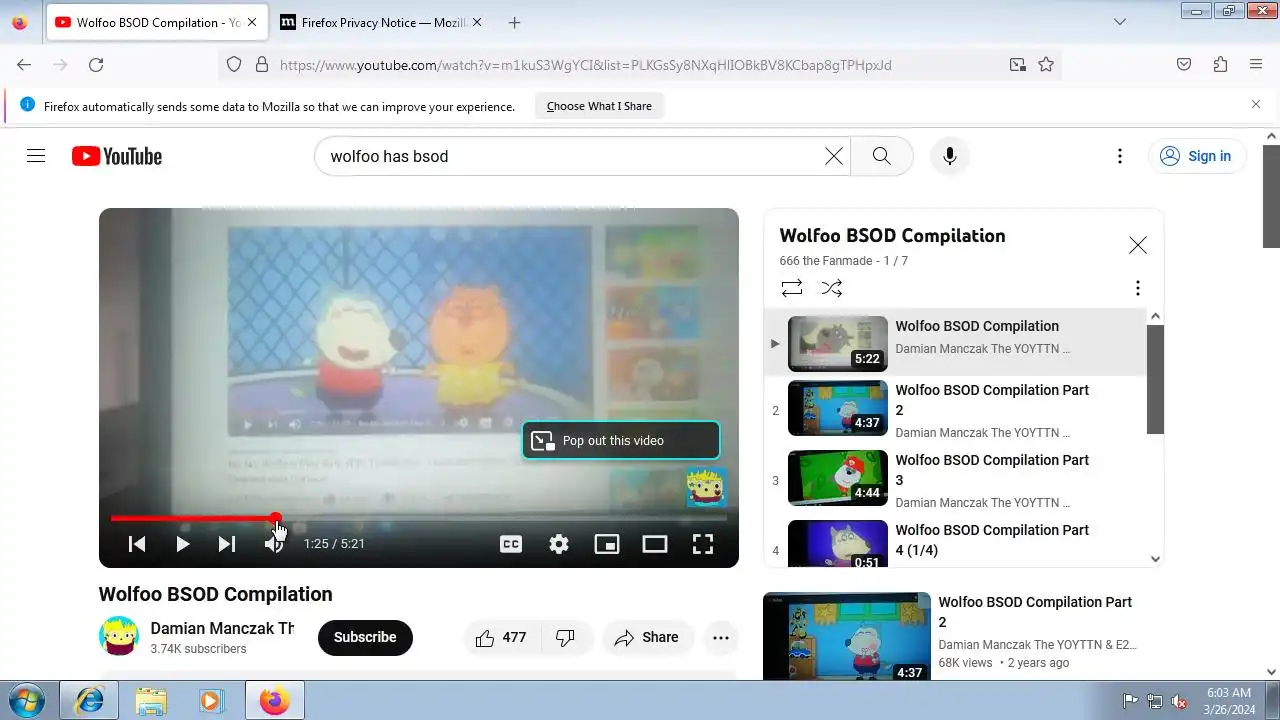
Task: Play the previous video in player
Action: tap(137, 544)
